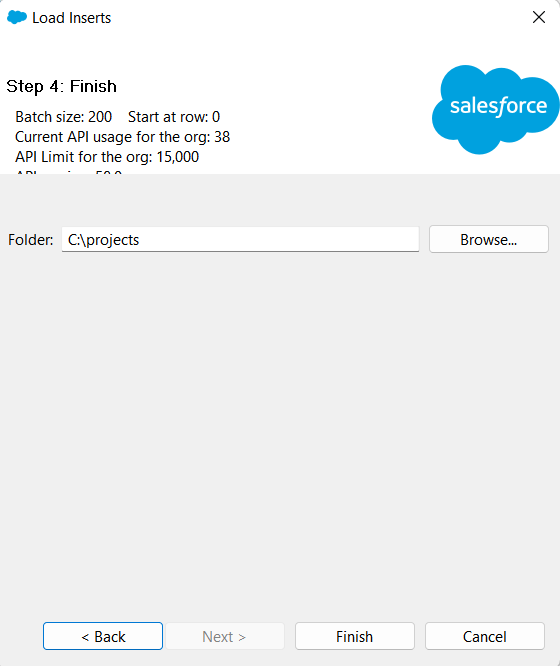Click the API Limit for the org line

(107, 157)
